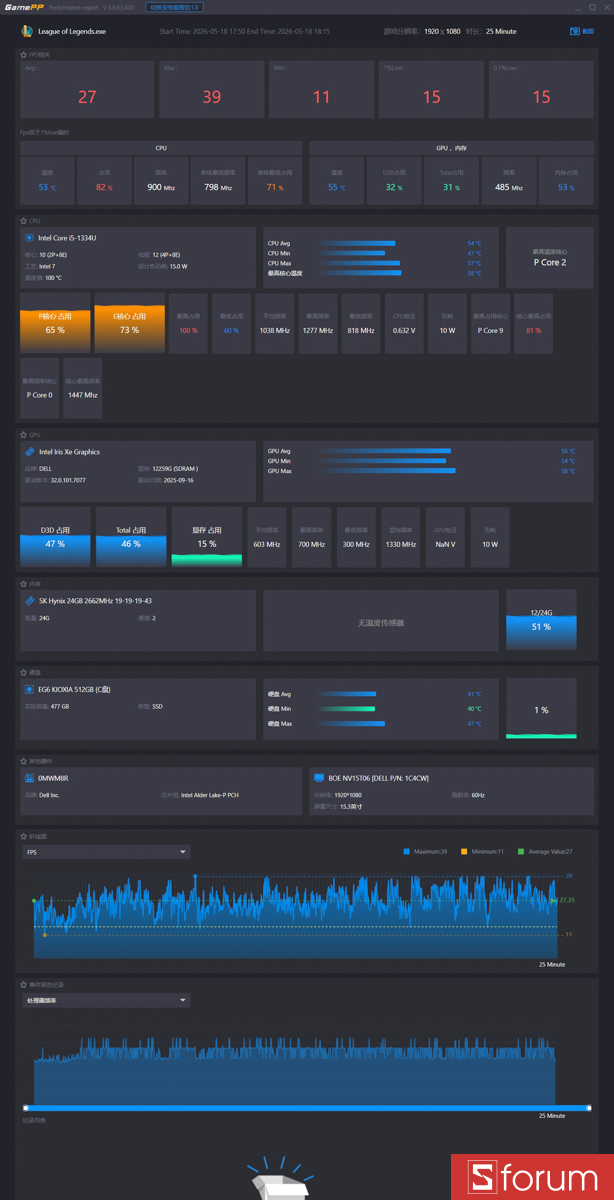614x1200 pixels.
Task: Click the Intel Alder Lake-P PCH chipset text
Action: click(x=210, y=796)
